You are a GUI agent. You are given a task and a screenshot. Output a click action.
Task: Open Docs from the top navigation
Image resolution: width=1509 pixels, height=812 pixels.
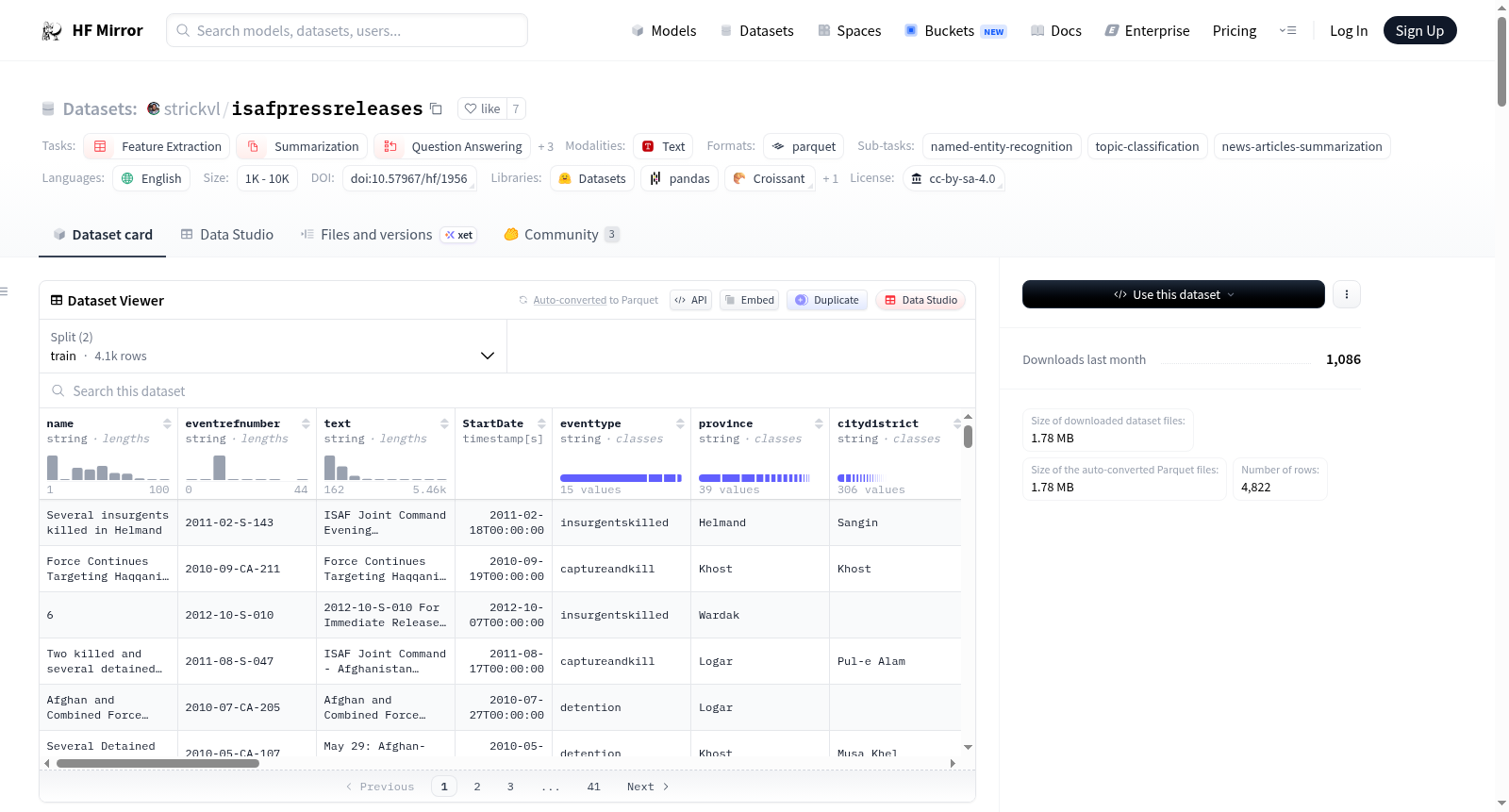pyautogui.click(x=1055, y=30)
